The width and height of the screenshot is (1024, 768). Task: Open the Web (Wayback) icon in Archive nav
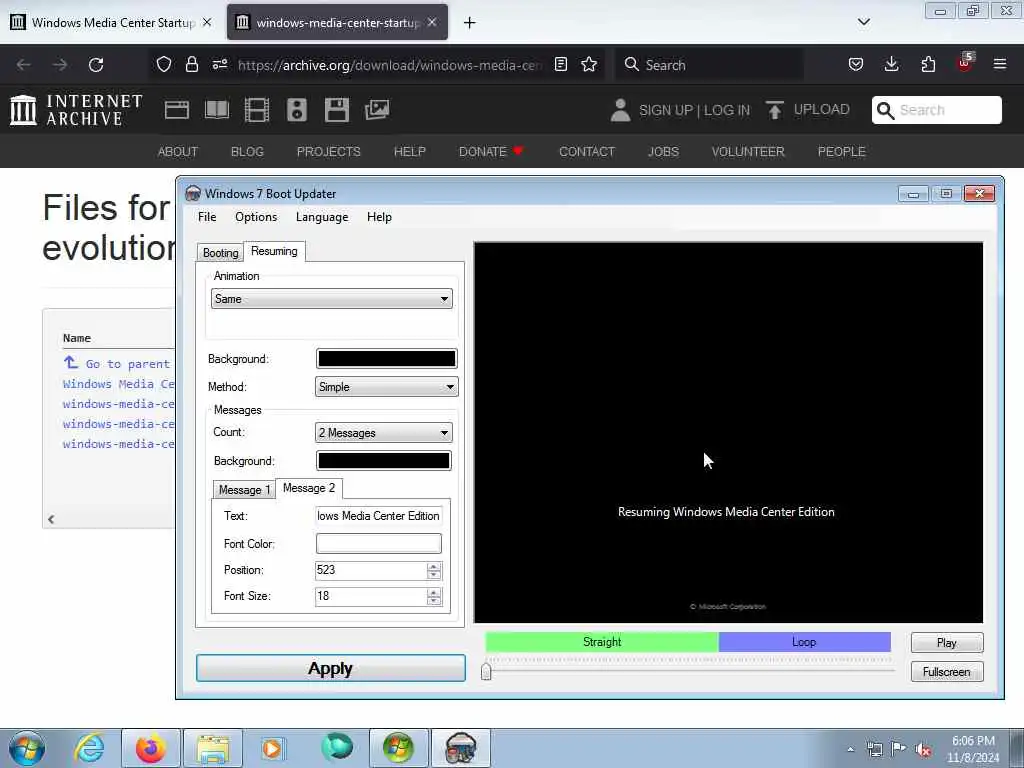coord(176,110)
